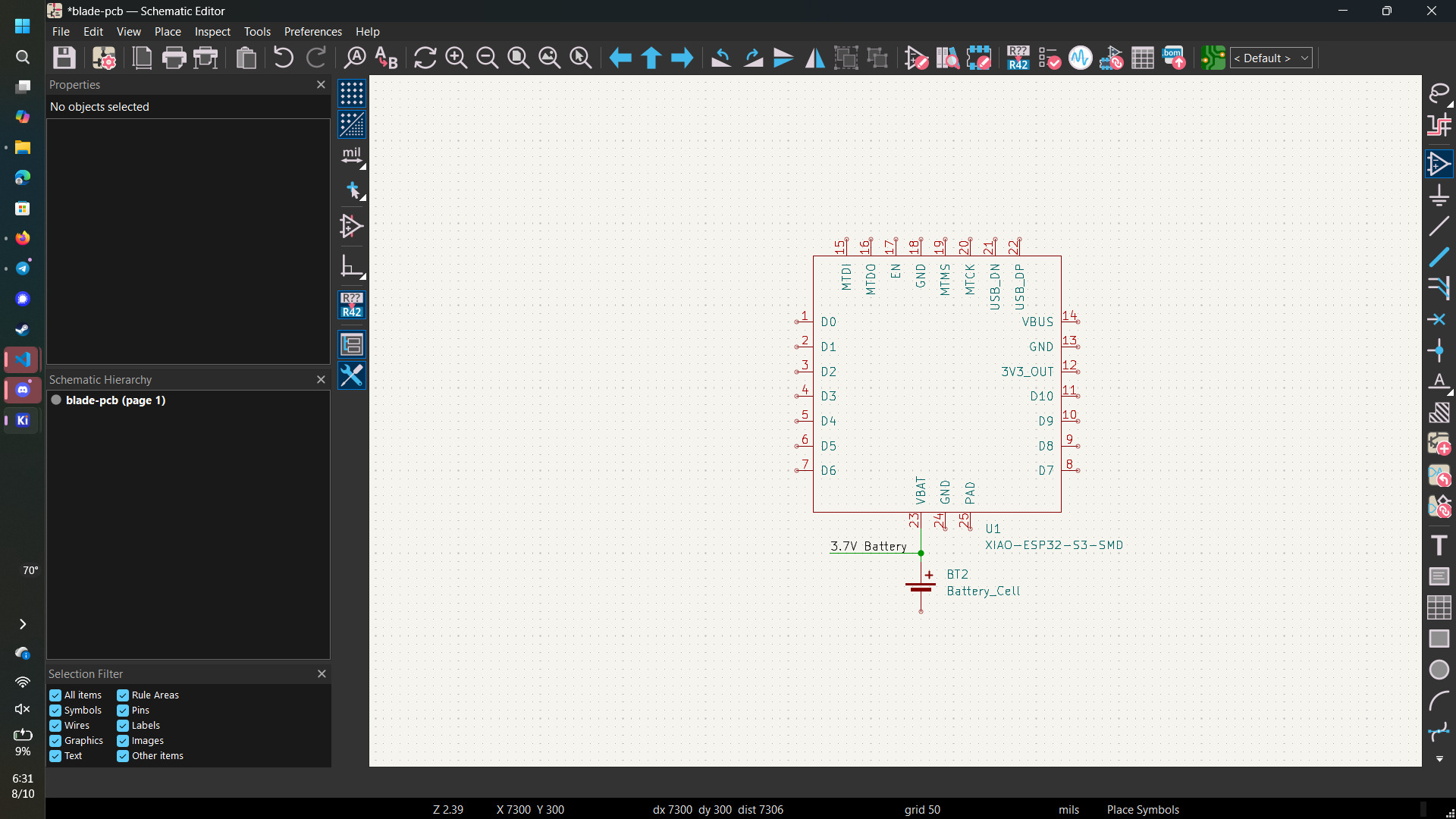Rotate selection counter-clockwise
The height and width of the screenshot is (819, 1456).
pyautogui.click(x=721, y=58)
